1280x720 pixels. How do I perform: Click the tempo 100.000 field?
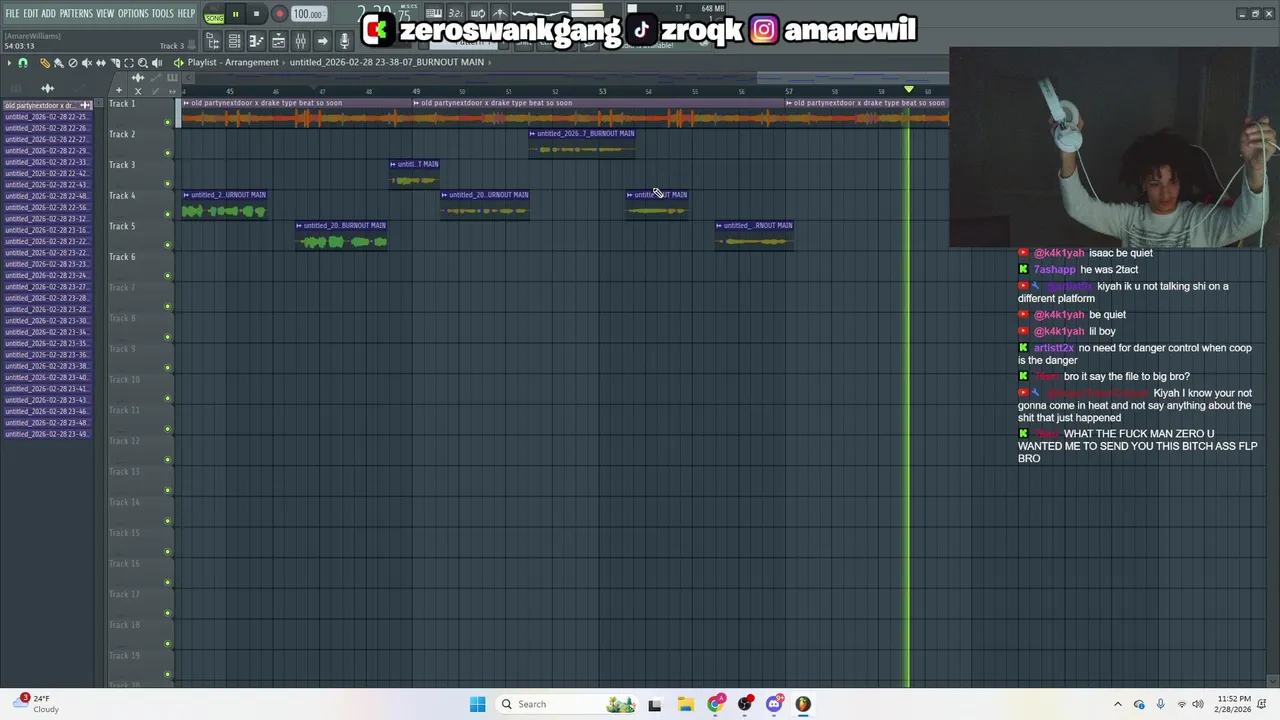[x=308, y=14]
